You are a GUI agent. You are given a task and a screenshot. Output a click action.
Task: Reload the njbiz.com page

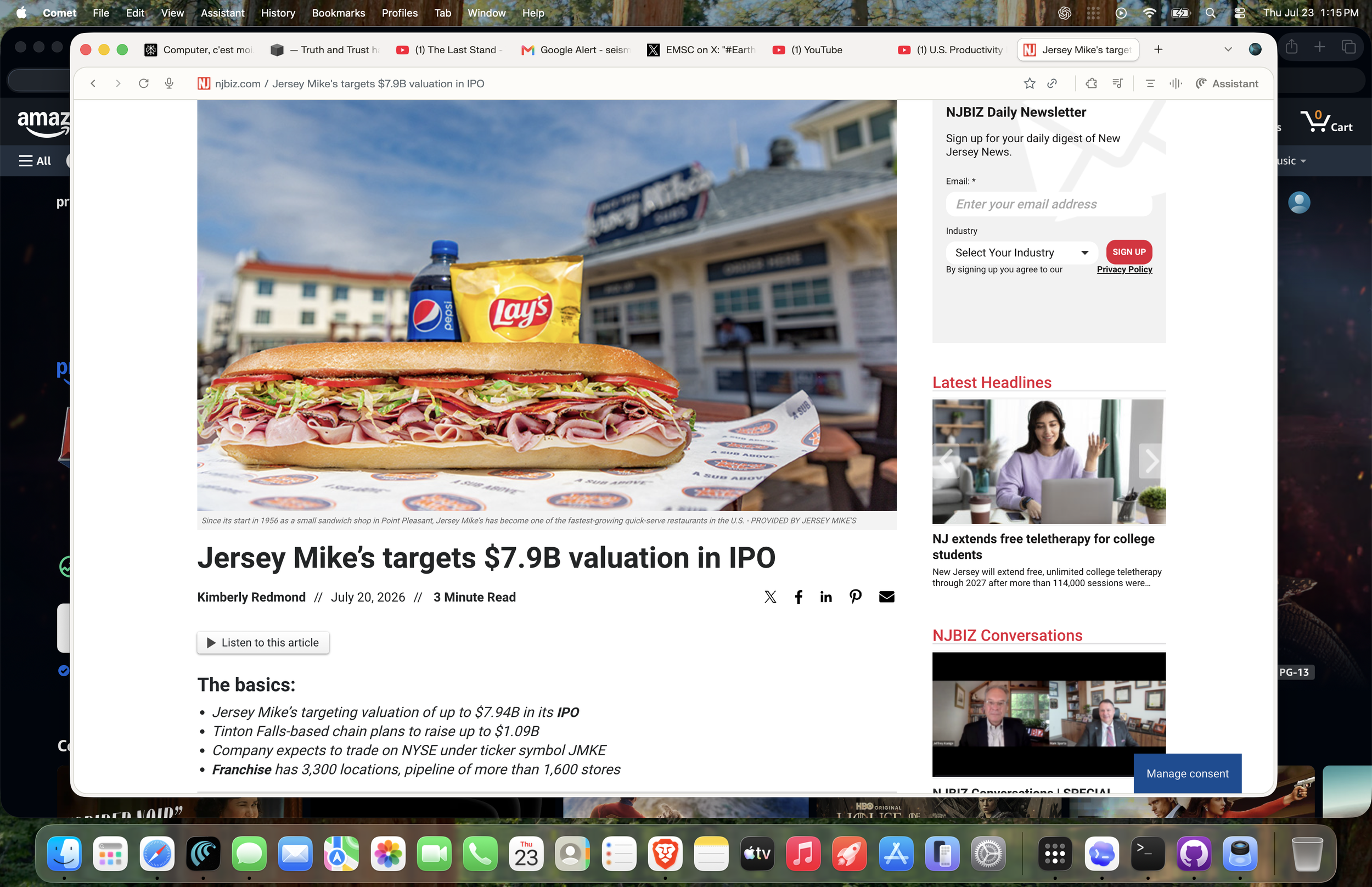[x=144, y=83]
